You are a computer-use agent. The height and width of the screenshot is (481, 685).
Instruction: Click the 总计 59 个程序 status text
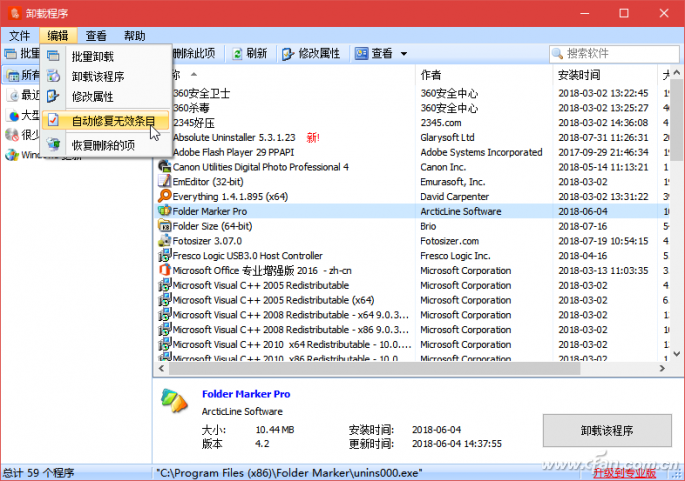coord(38,473)
